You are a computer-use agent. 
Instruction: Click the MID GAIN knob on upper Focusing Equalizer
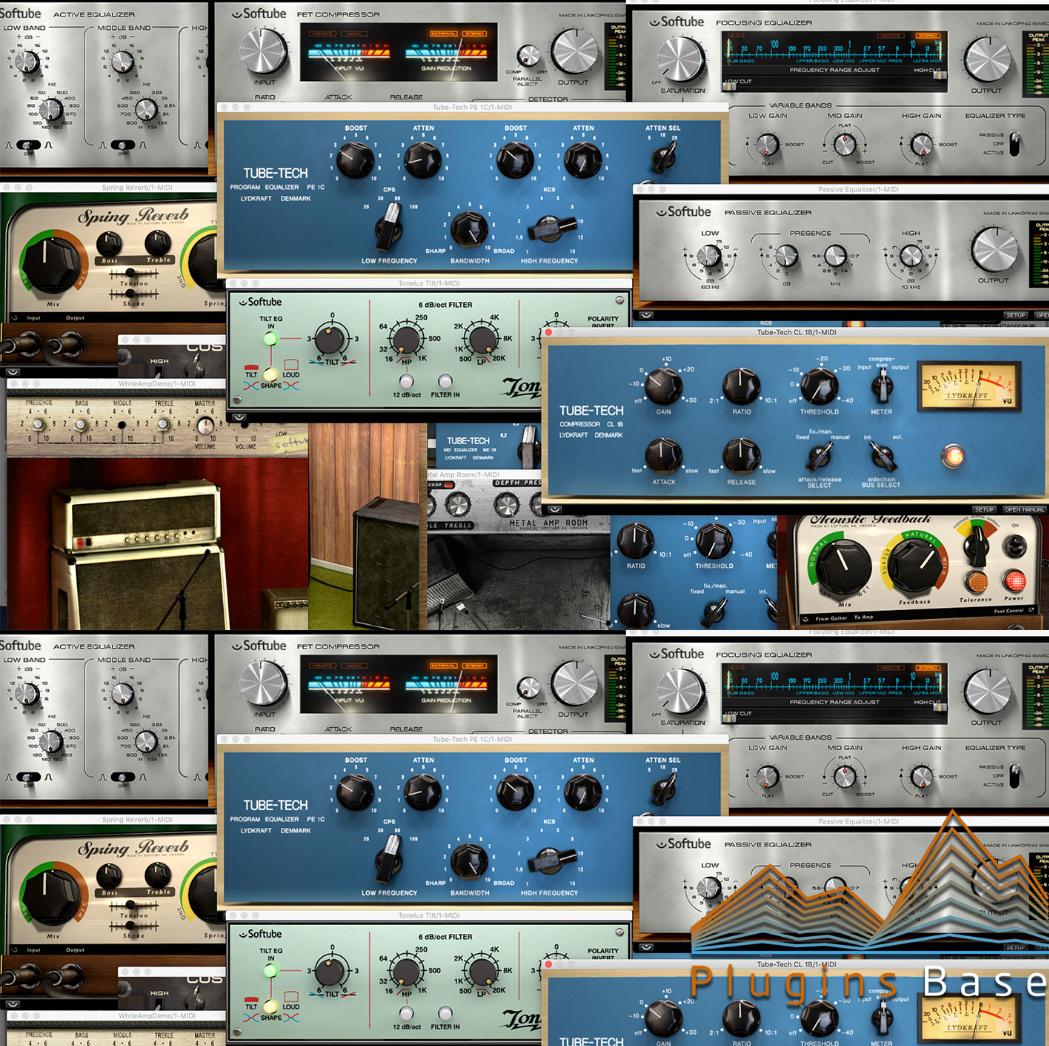(844, 144)
